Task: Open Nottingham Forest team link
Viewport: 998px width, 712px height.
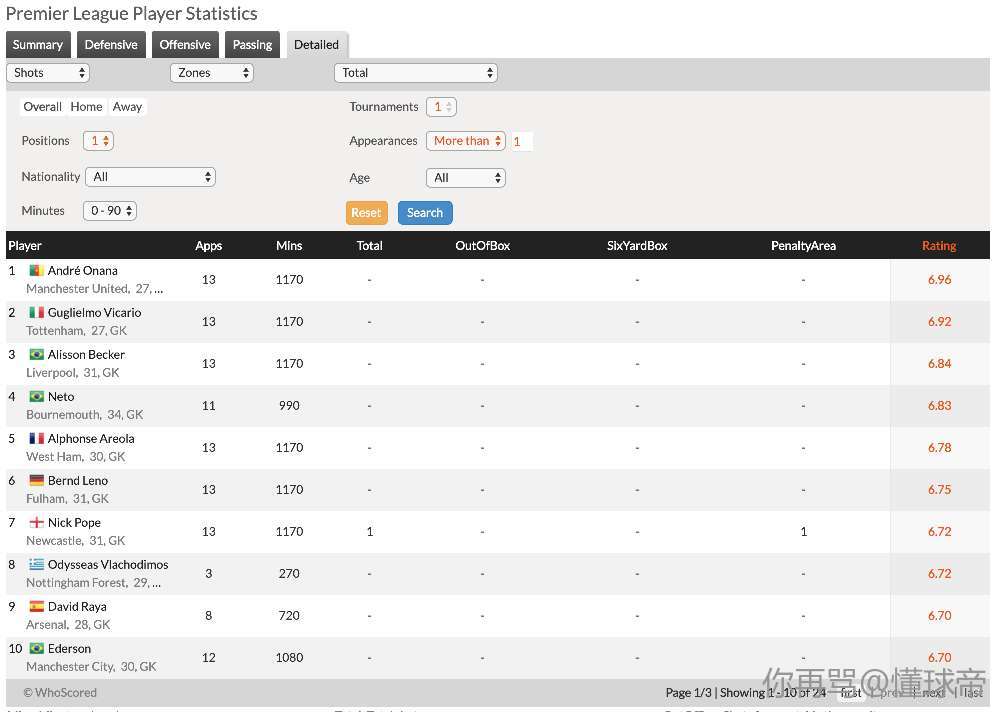Action: point(76,583)
